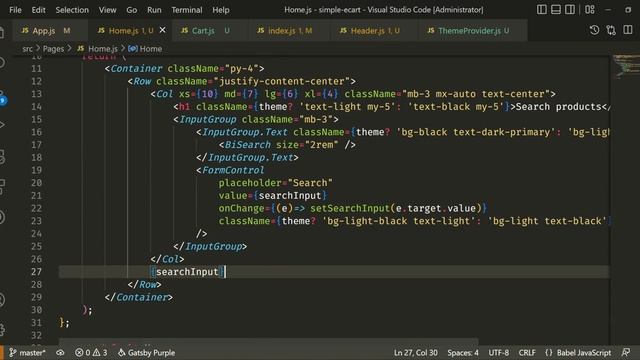Click the open changes compare icon
This screenshot has height=360, width=640.
click(611, 30)
